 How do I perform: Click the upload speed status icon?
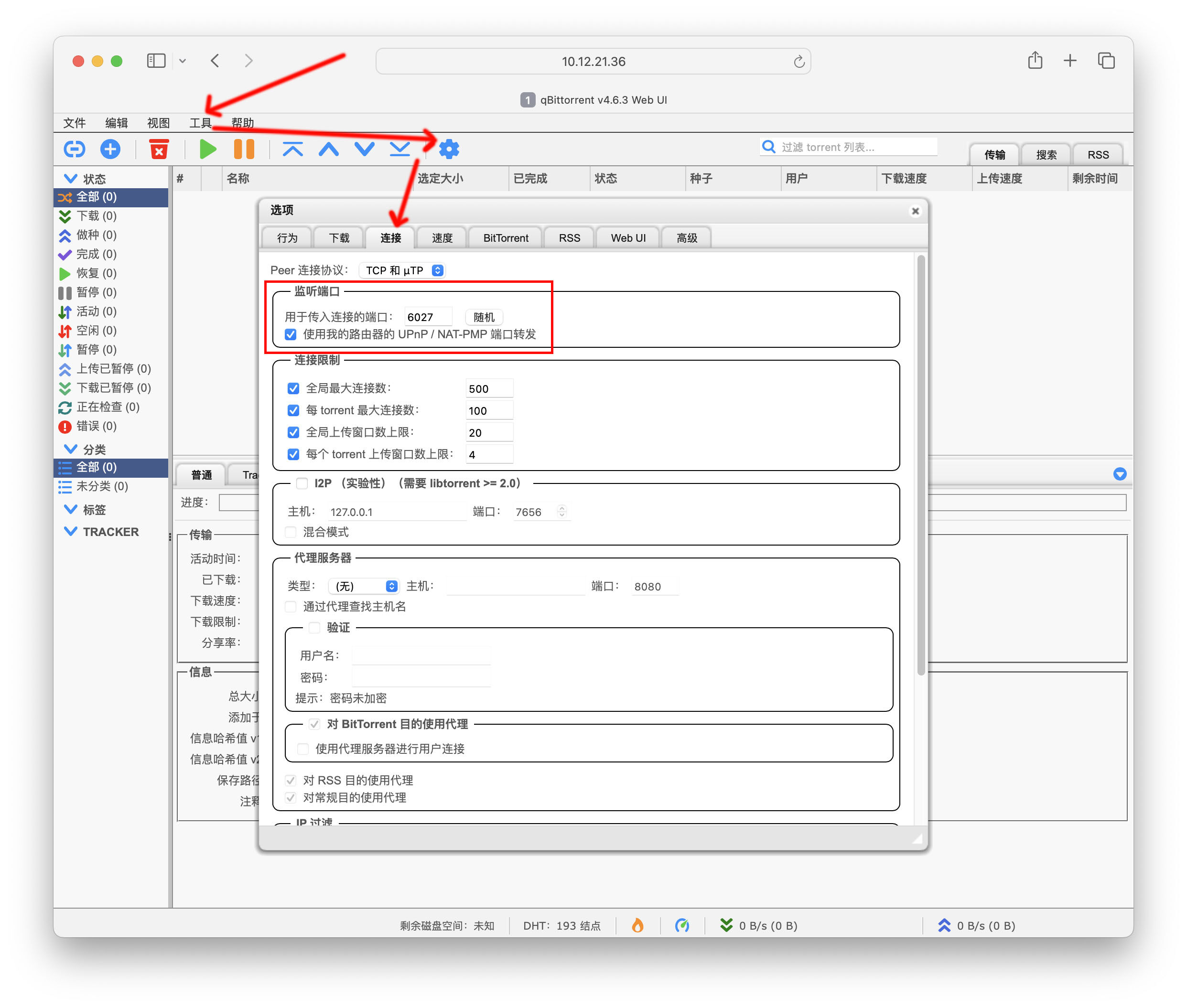click(944, 925)
